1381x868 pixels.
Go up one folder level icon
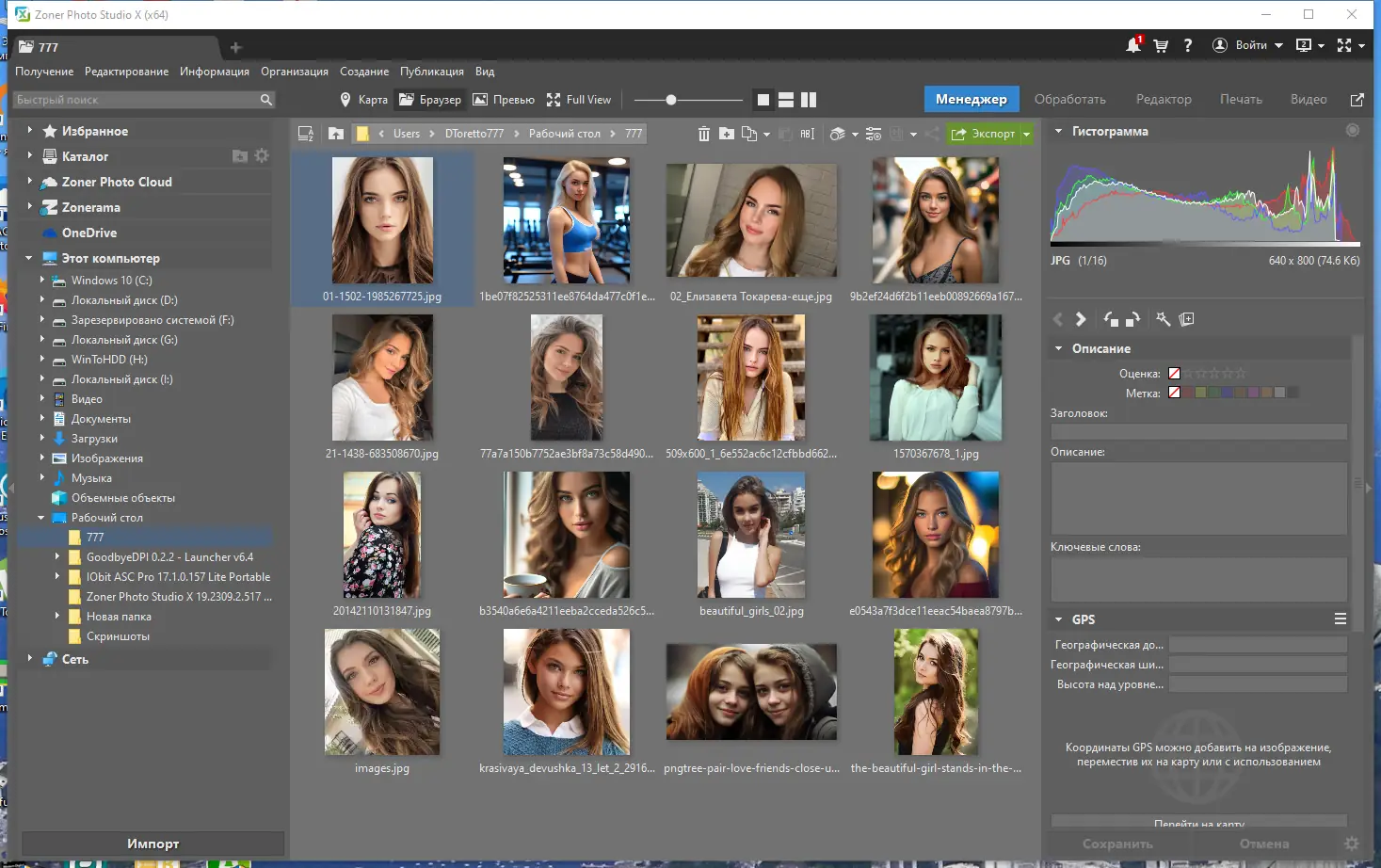(336, 134)
